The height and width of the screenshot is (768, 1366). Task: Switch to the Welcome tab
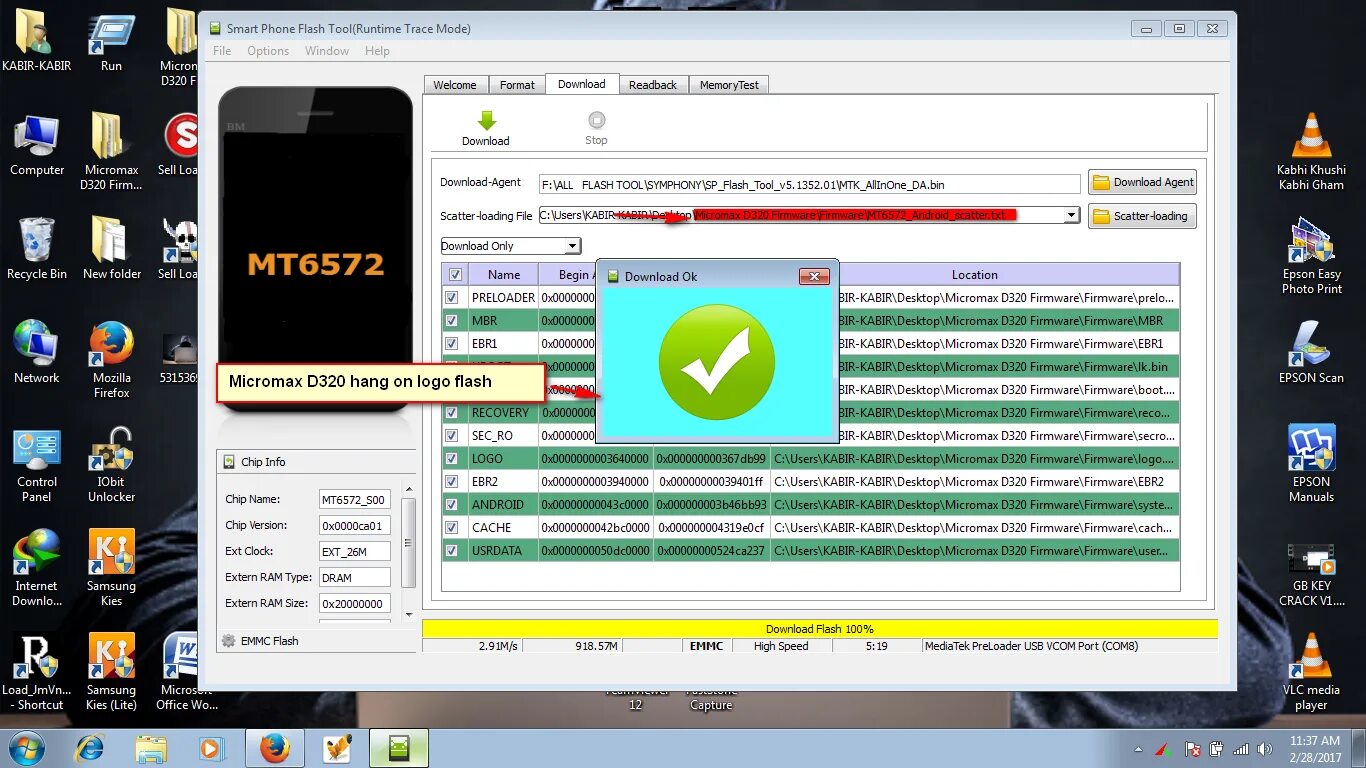pyautogui.click(x=455, y=85)
